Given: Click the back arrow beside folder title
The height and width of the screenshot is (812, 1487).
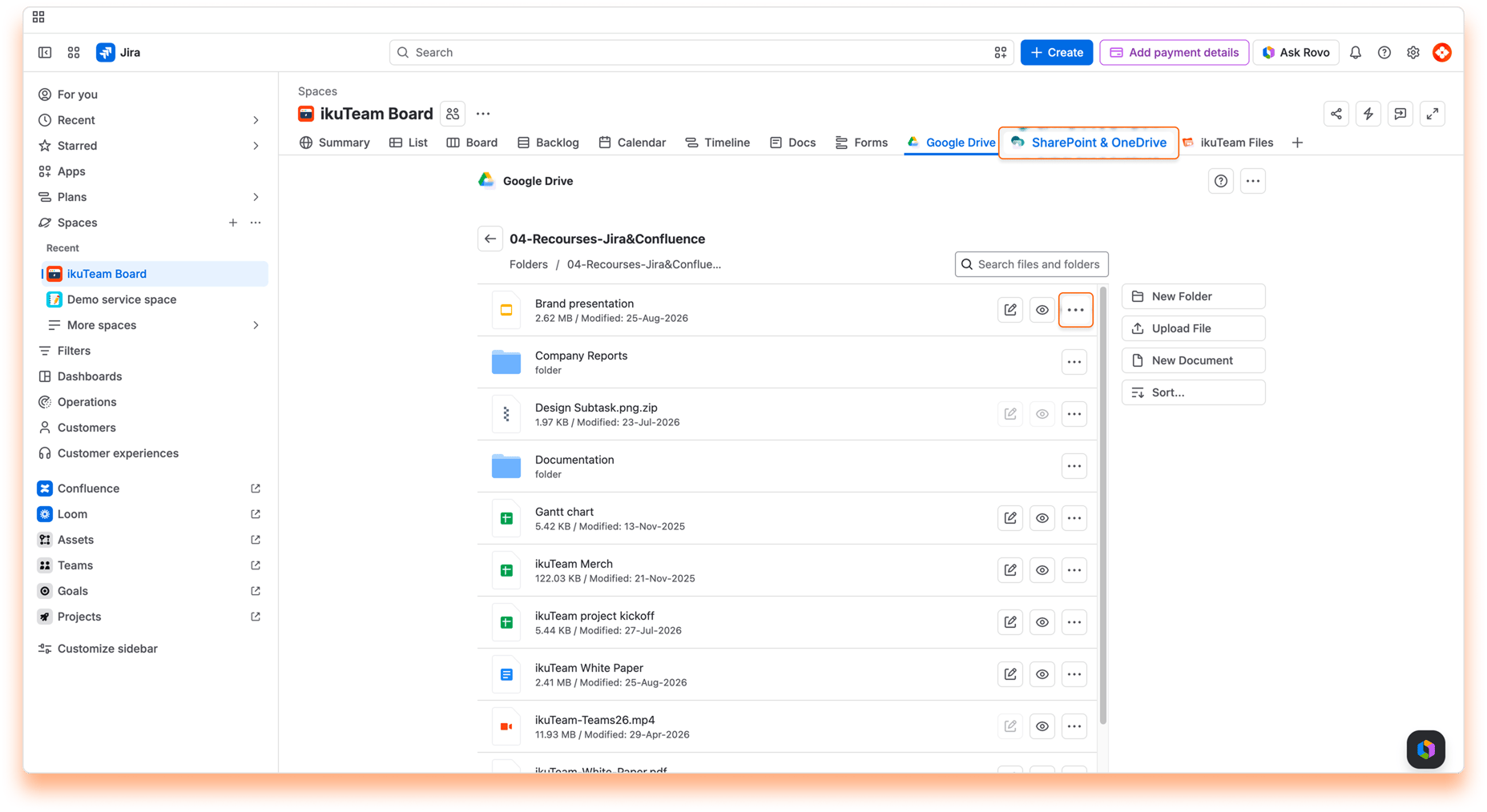Looking at the screenshot, I should [490, 239].
